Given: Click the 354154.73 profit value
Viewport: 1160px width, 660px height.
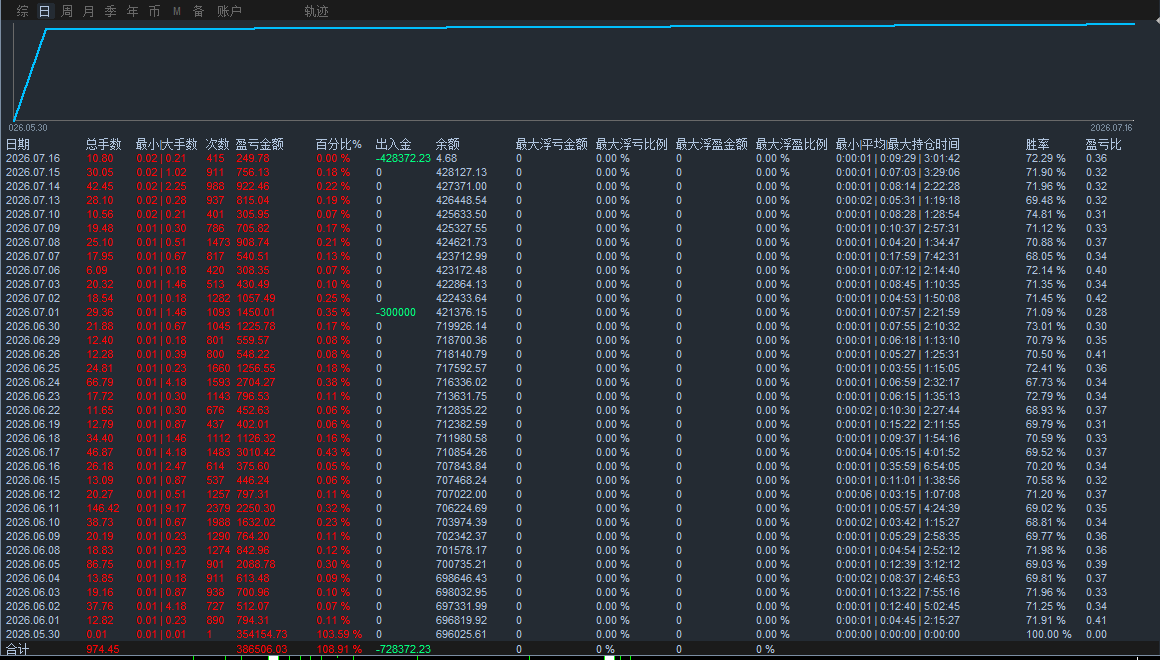Looking at the screenshot, I should coord(262,634).
